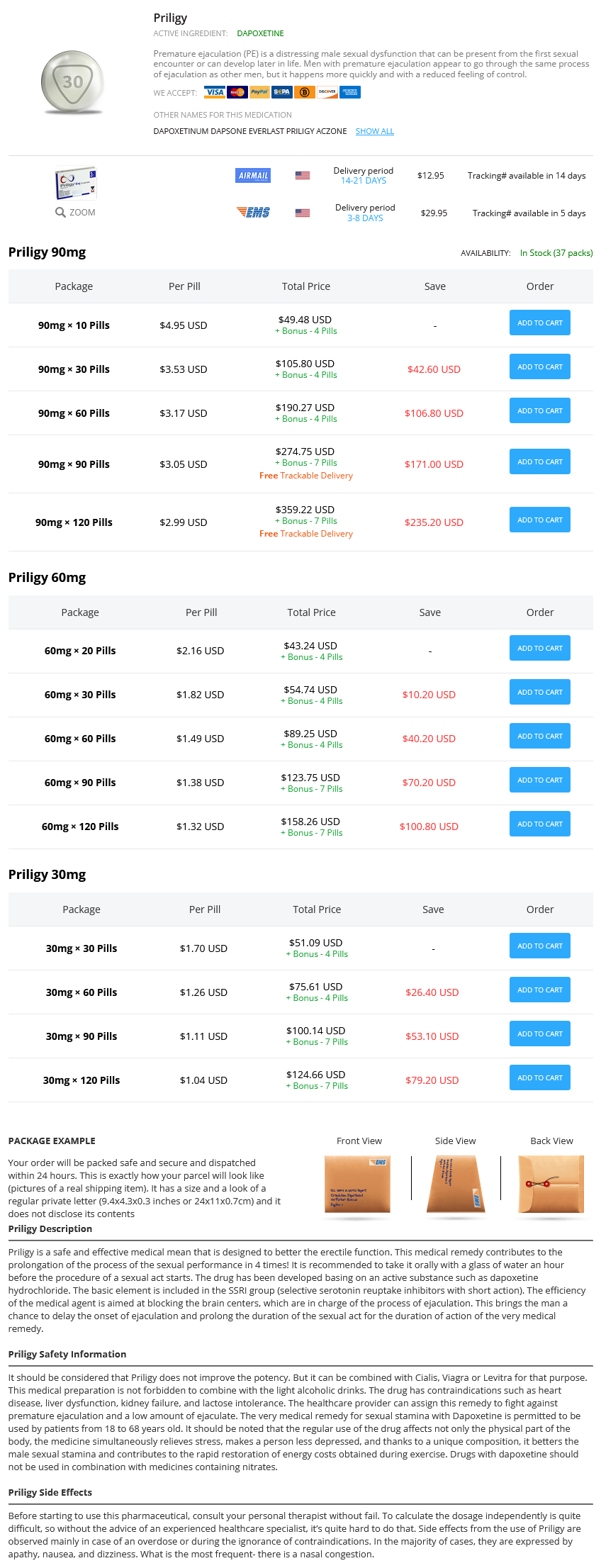The image size is (601, 1568).
Task: Click the Airmail shipping logo
Action: click(x=253, y=175)
